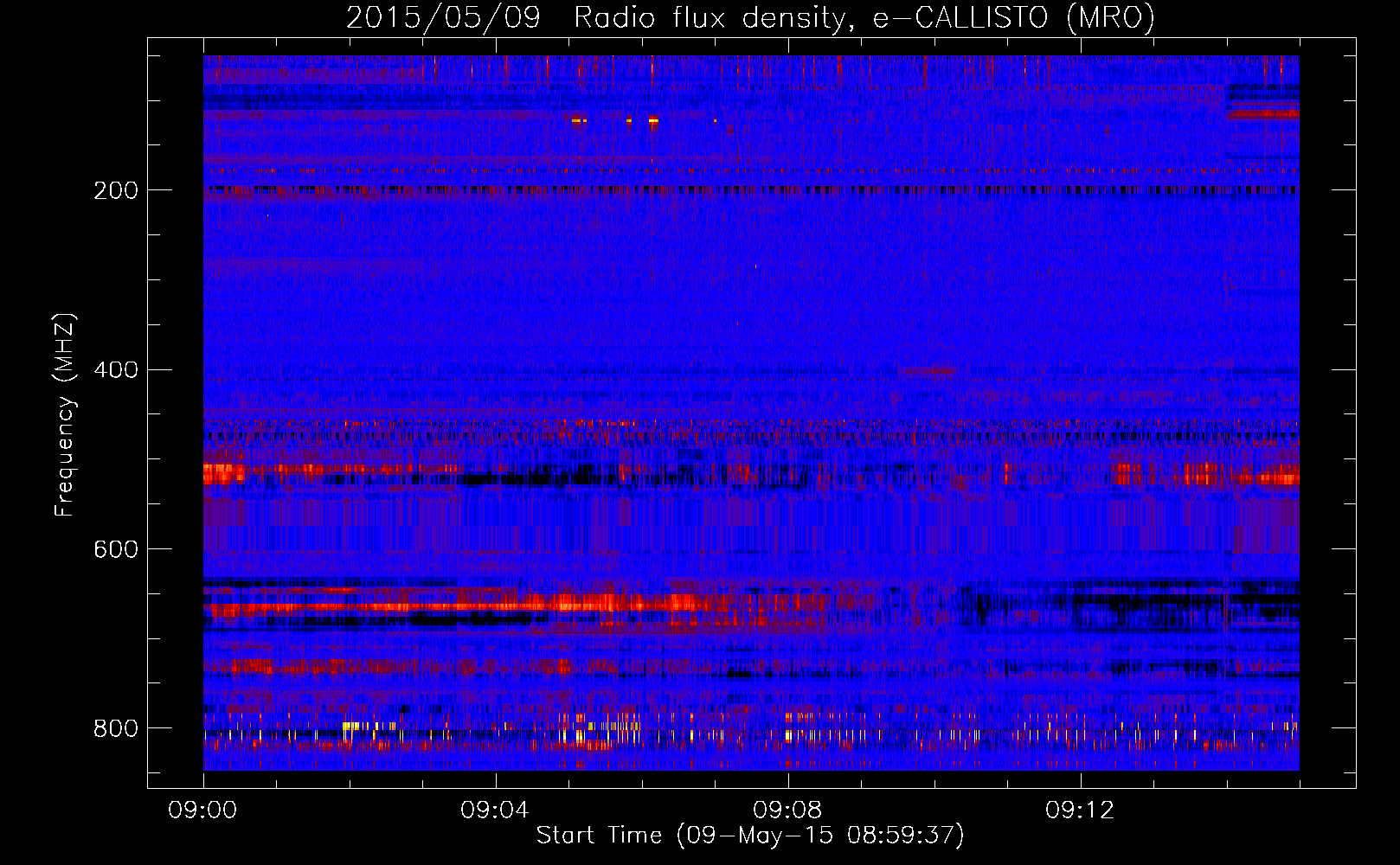1400x865 pixels.
Task: Click the 'Start Time (09-May-15 08:59:37)' label
Action: [750, 836]
